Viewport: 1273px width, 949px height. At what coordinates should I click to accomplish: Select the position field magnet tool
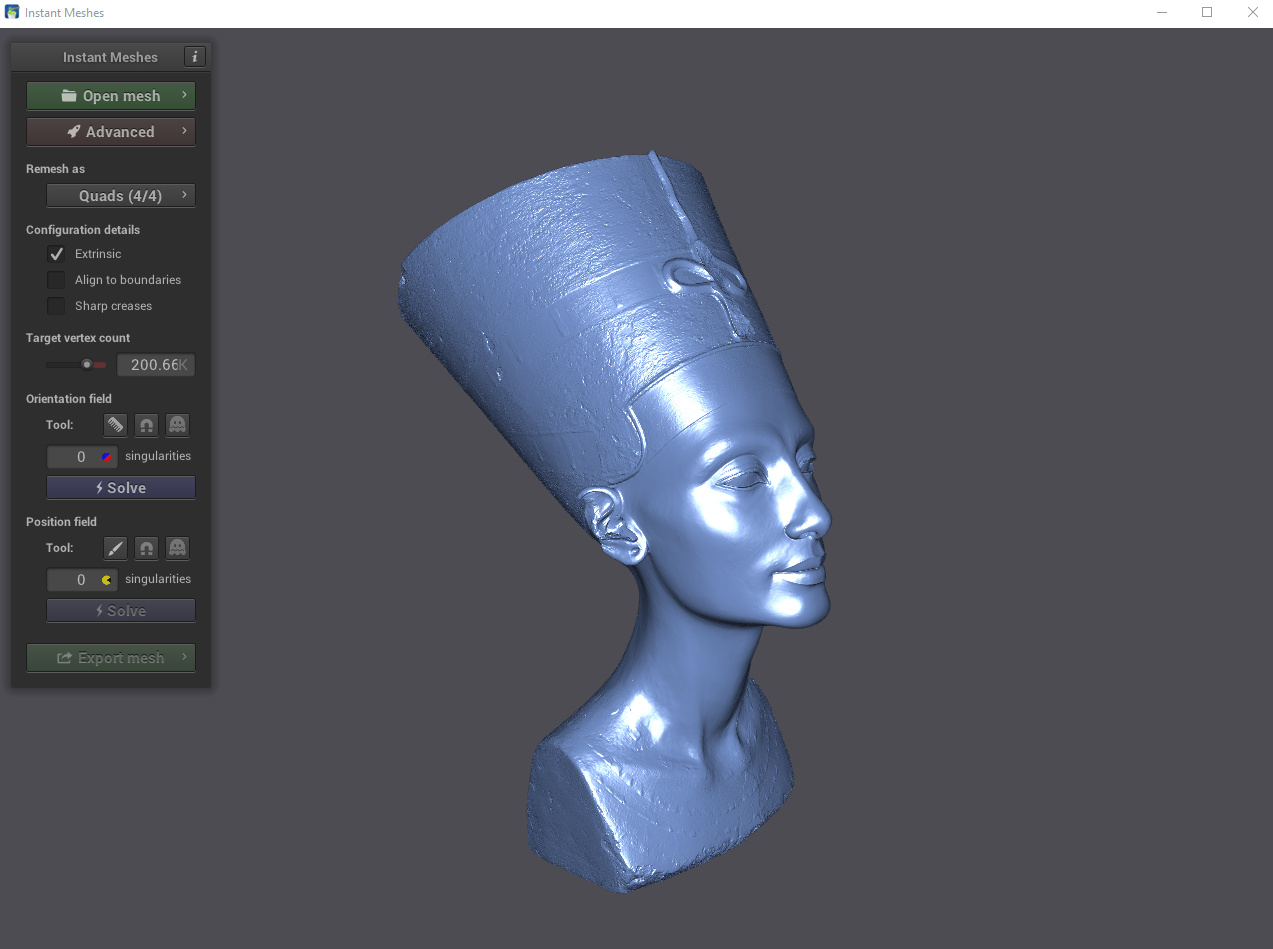point(147,548)
